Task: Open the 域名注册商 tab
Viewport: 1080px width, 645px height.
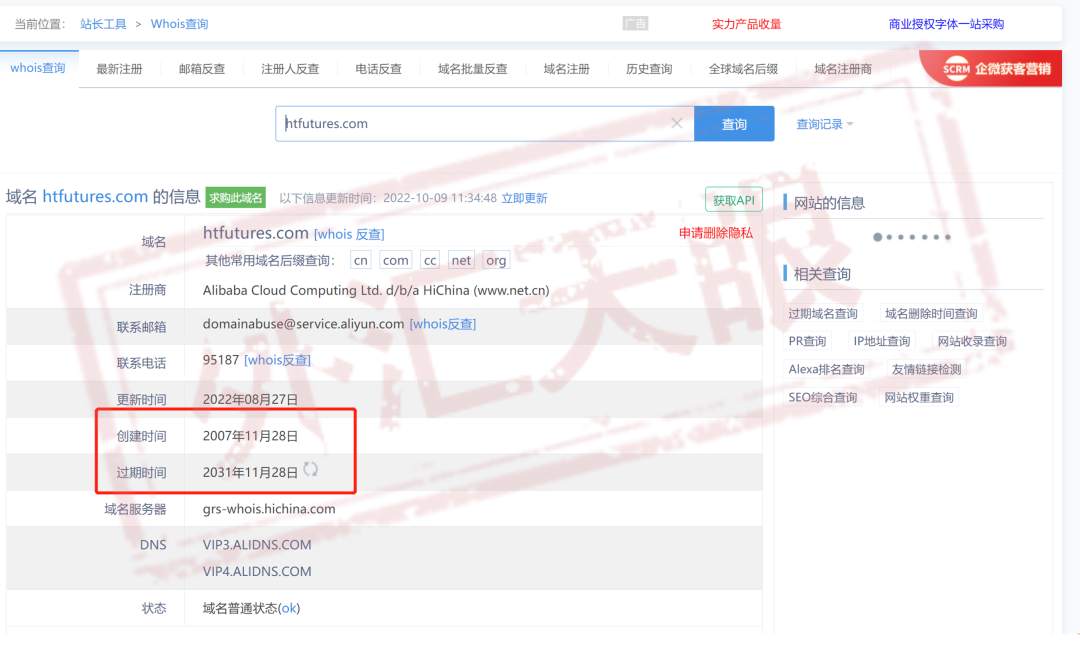Action: (842, 69)
